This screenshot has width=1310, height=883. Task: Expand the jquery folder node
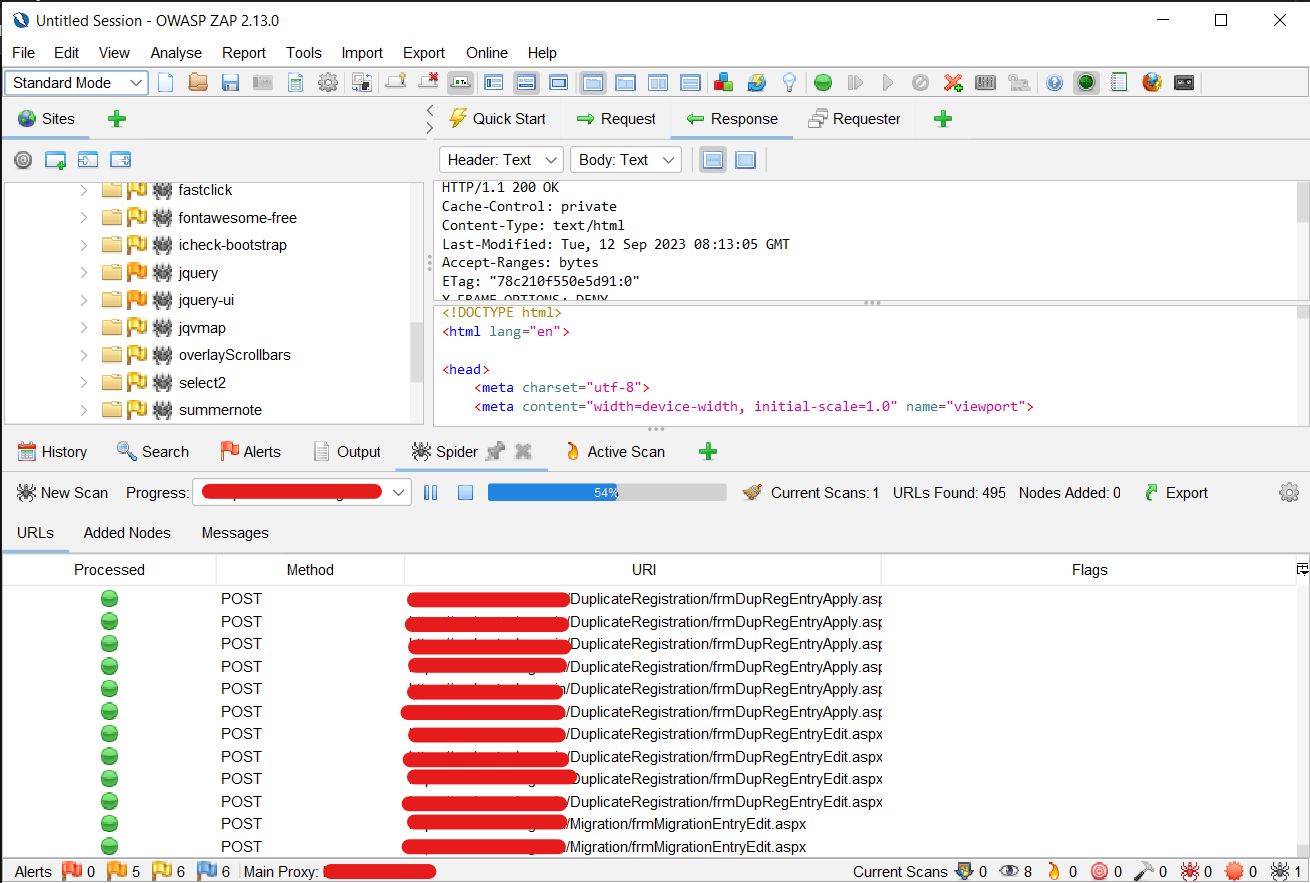point(83,273)
